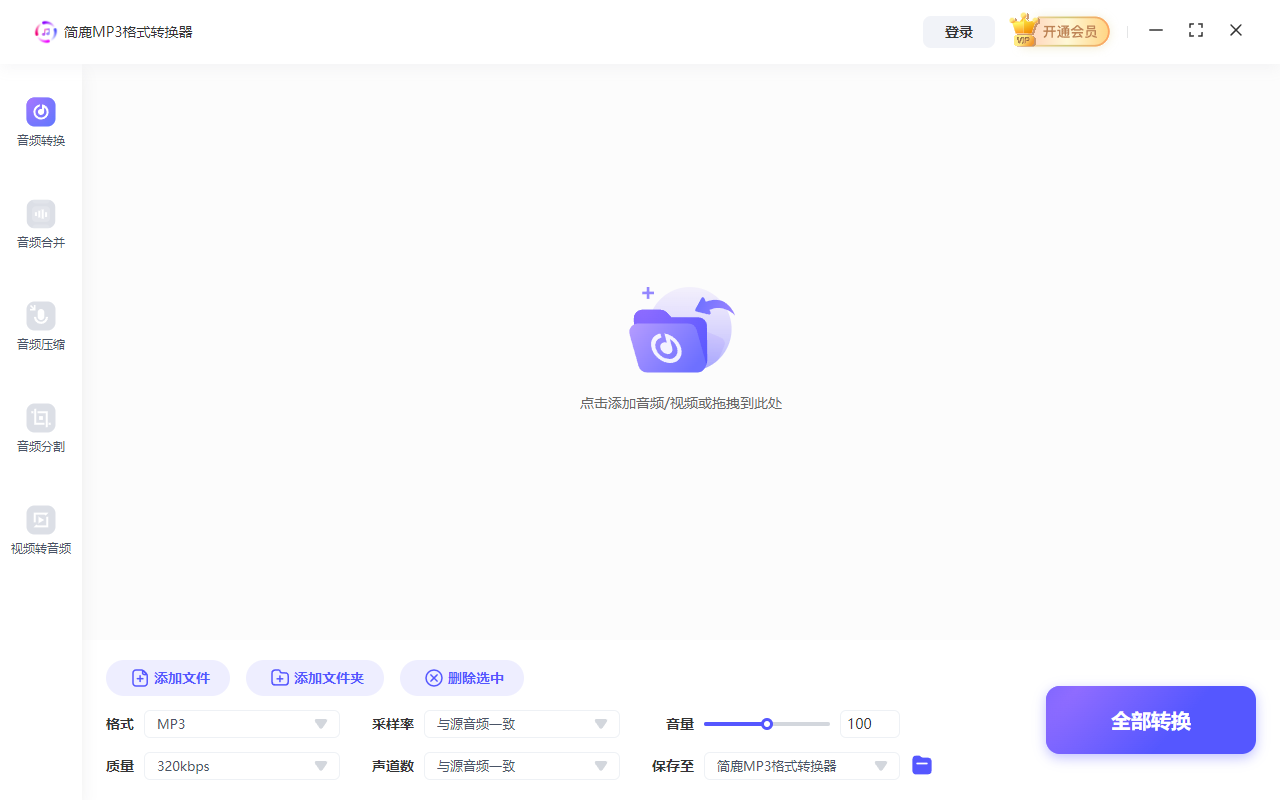Start conversion with 全部转换 button
This screenshot has width=1280, height=800.
pyautogui.click(x=1150, y=720)
